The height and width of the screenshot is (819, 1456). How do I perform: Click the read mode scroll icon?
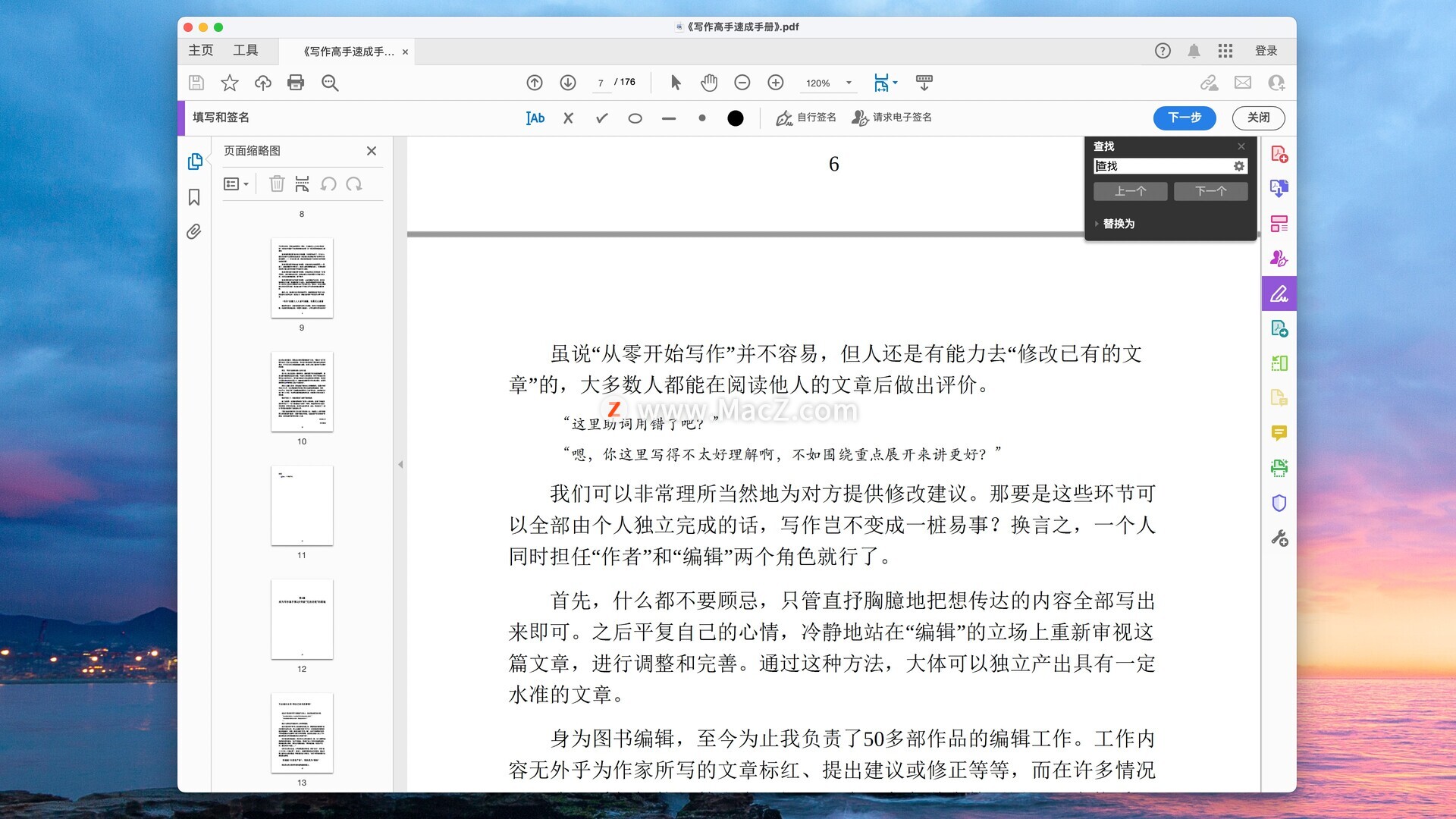tap(924, 83)
